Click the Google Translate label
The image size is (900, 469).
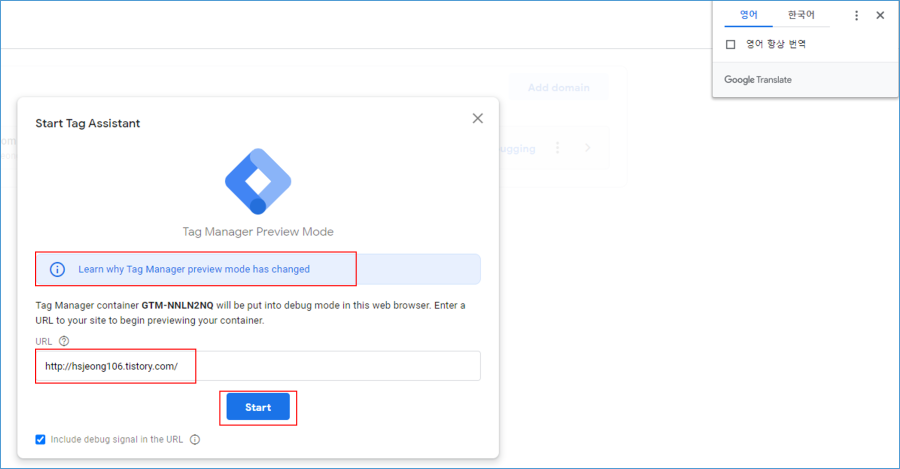(x=758, y=80)
